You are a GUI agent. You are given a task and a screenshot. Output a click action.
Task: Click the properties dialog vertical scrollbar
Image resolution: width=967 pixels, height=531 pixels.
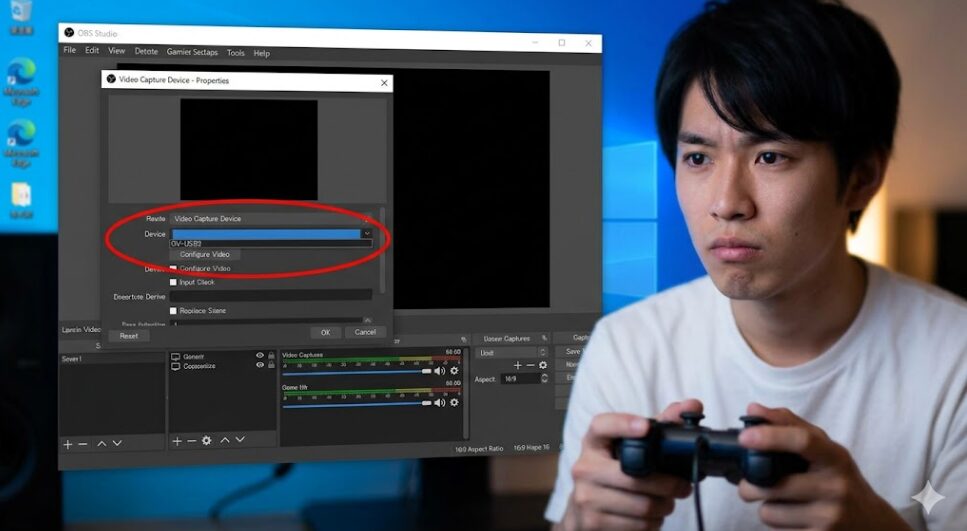tap(382, 250)
